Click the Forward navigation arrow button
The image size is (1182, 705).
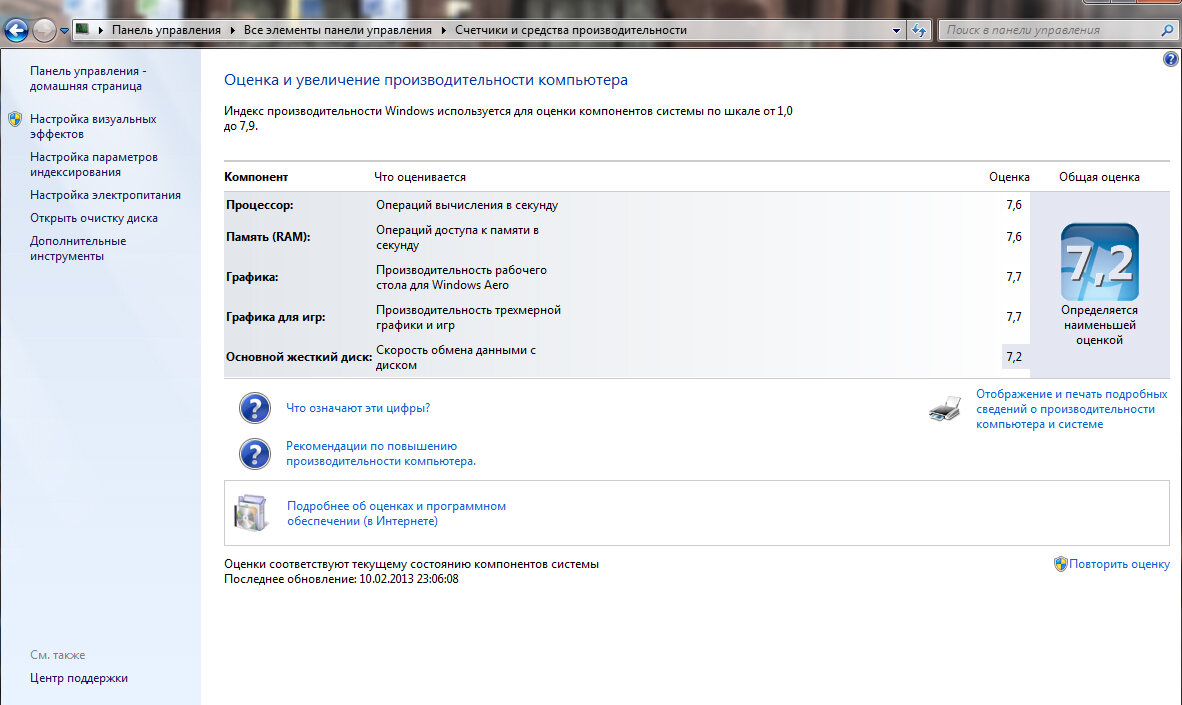(x=44, y=30)
